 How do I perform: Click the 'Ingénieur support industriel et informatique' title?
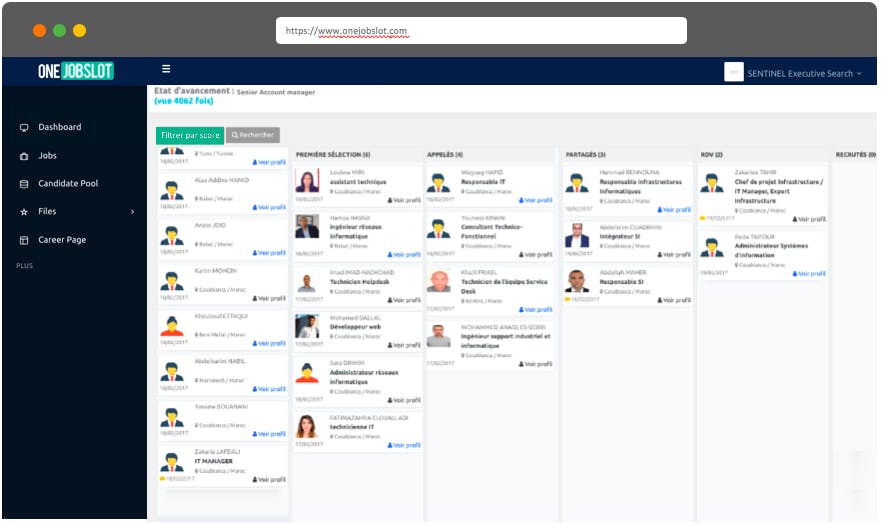point(505,341)
